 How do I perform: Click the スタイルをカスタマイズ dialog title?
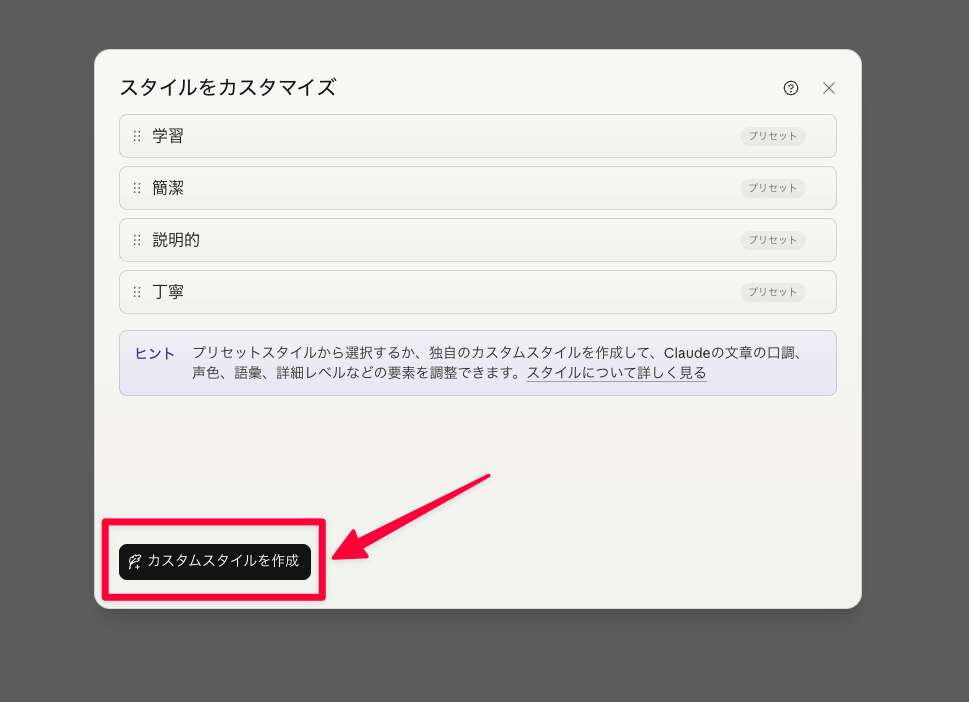(227, 88)
